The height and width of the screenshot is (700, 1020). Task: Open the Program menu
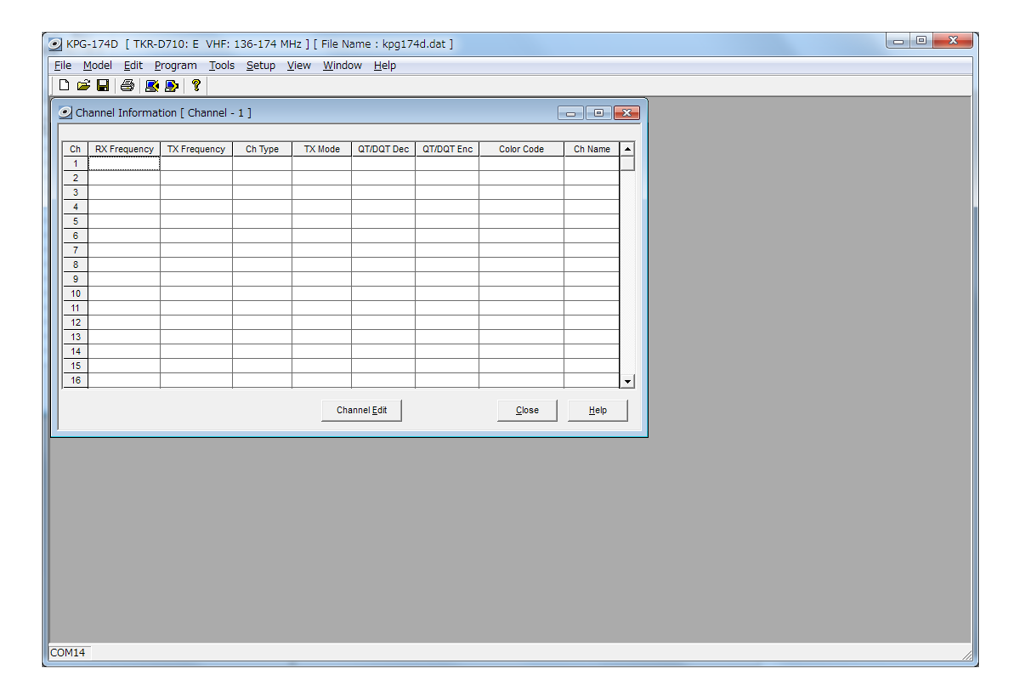(x=175, y=66)
